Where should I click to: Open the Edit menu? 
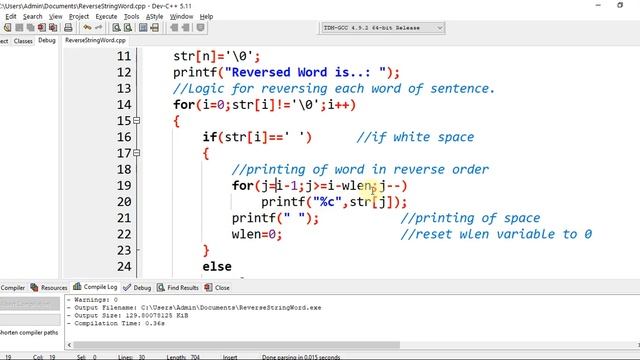11,16
